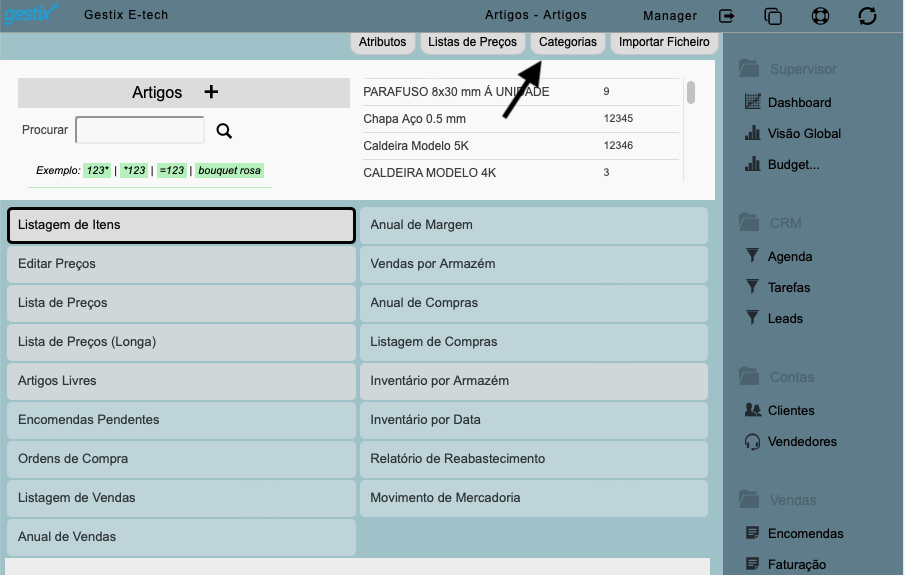This screenshot has height=575, width=905.
Task: Click the 'bouquet rosa' search example
Action: pos(229,170)
